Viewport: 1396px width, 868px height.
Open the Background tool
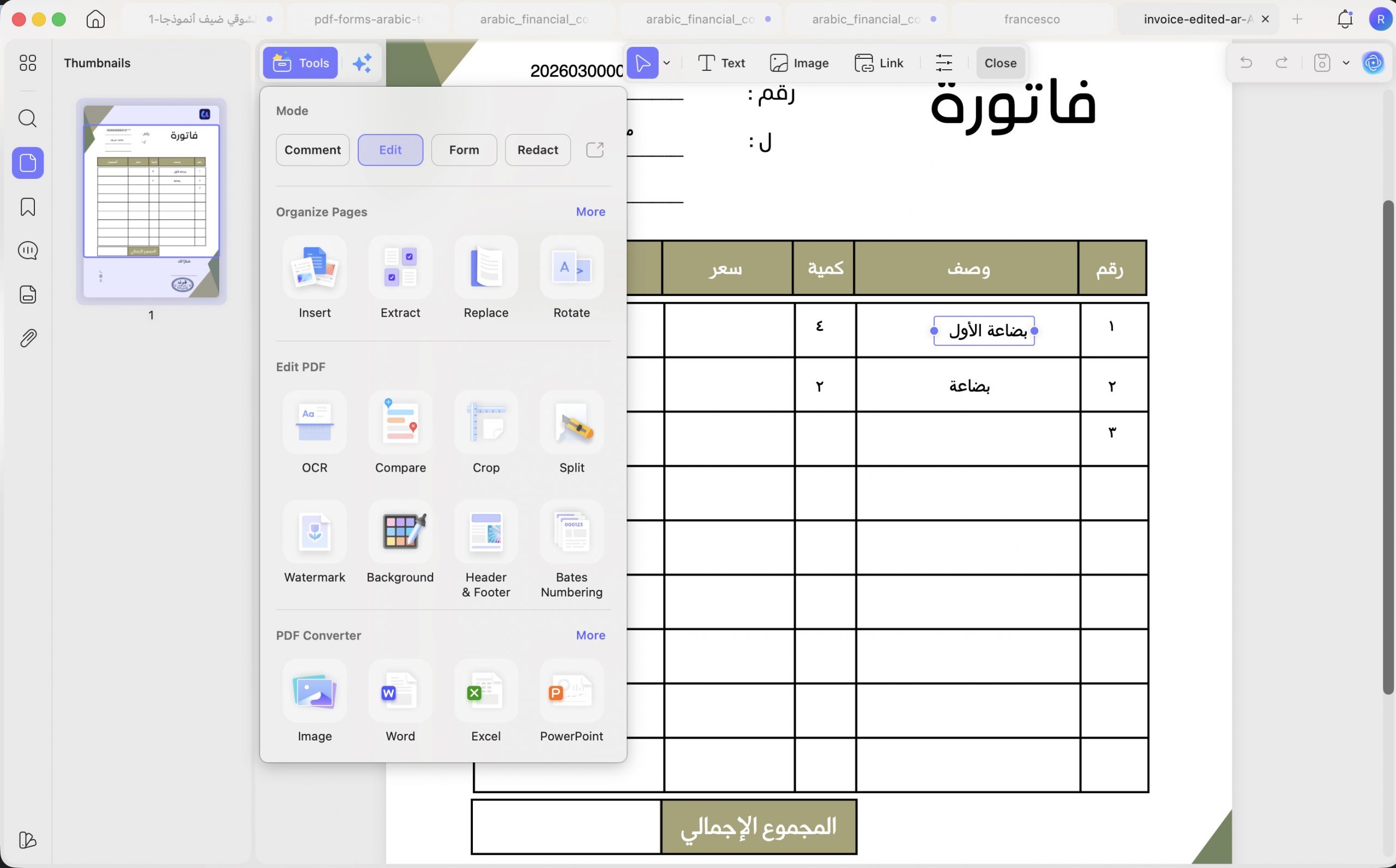400,542
